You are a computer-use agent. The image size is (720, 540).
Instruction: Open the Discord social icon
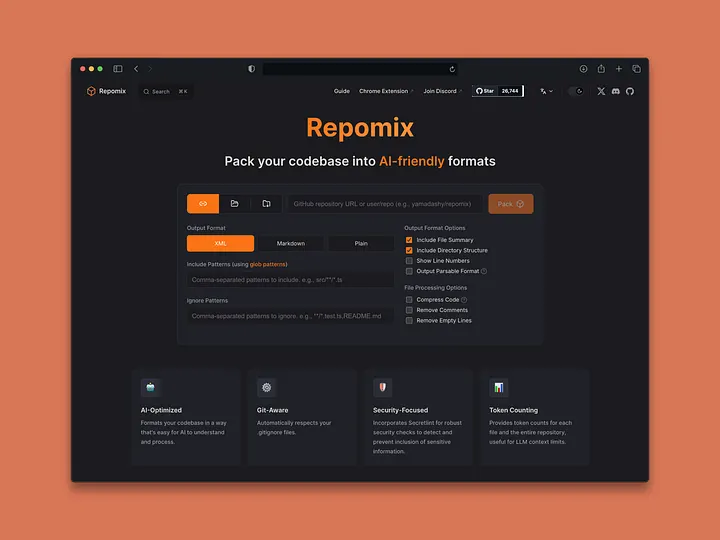coord(616,91)
